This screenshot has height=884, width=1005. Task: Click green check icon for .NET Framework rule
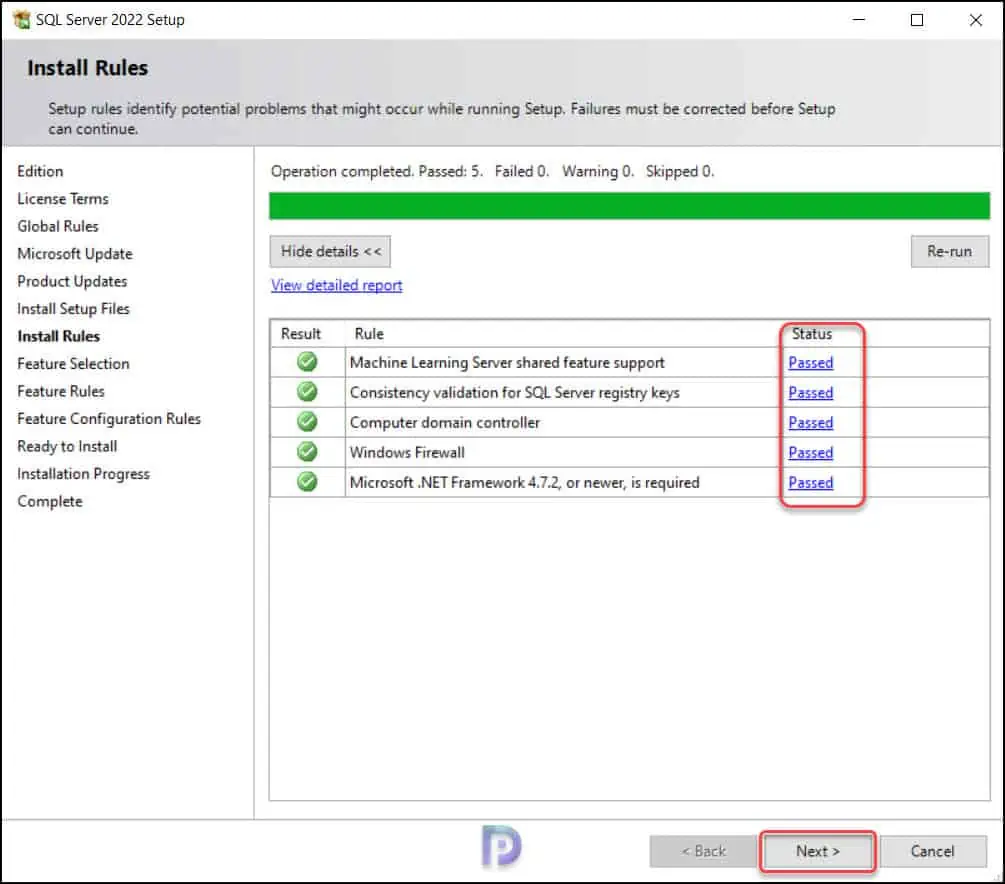[307, 481]
